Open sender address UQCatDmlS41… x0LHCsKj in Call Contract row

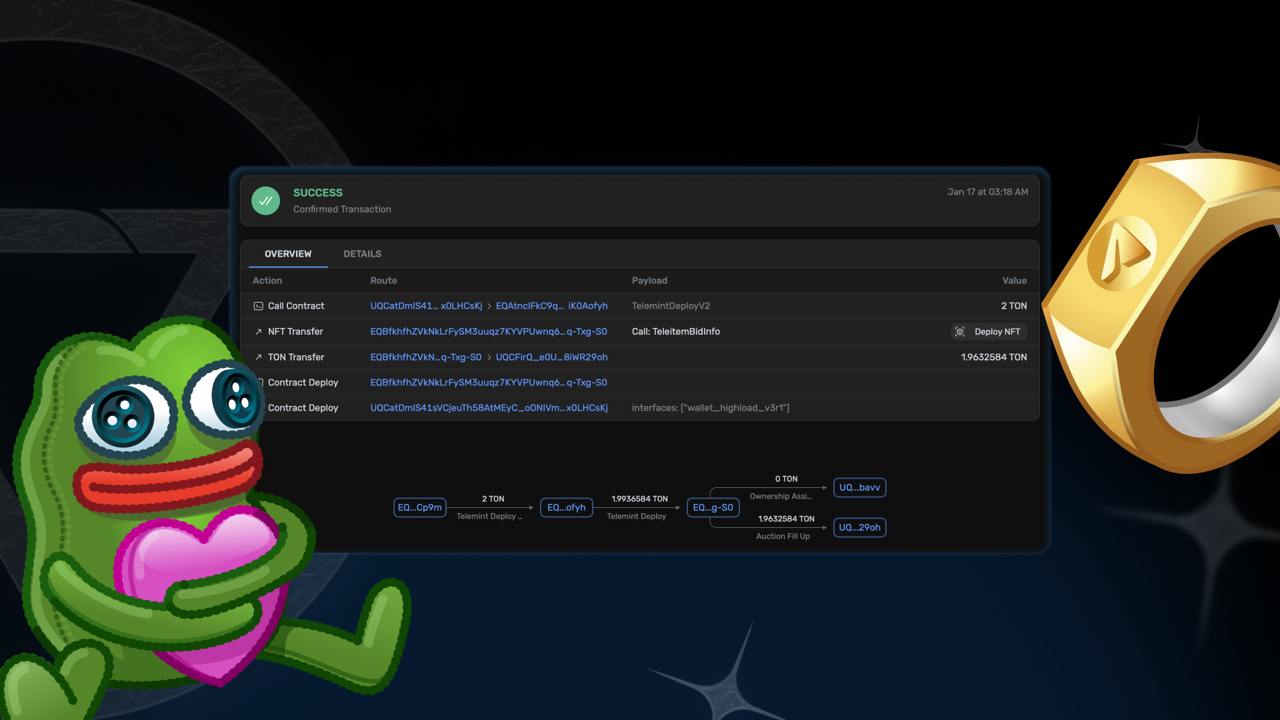coord(426,306)
